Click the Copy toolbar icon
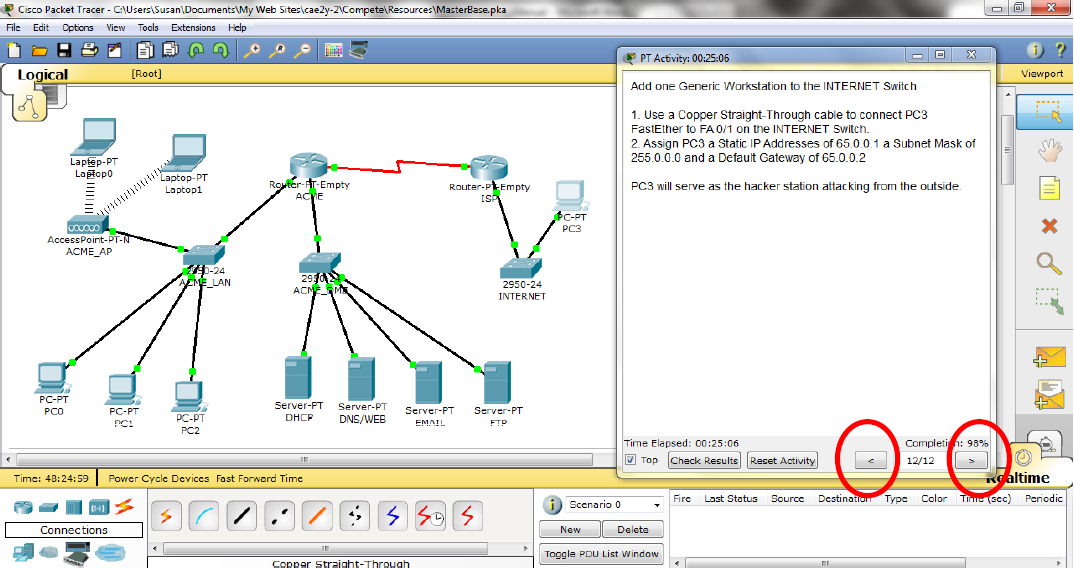Image resolution: width=1074 pixels, height=569 pixels. click(x=145, y=50)
